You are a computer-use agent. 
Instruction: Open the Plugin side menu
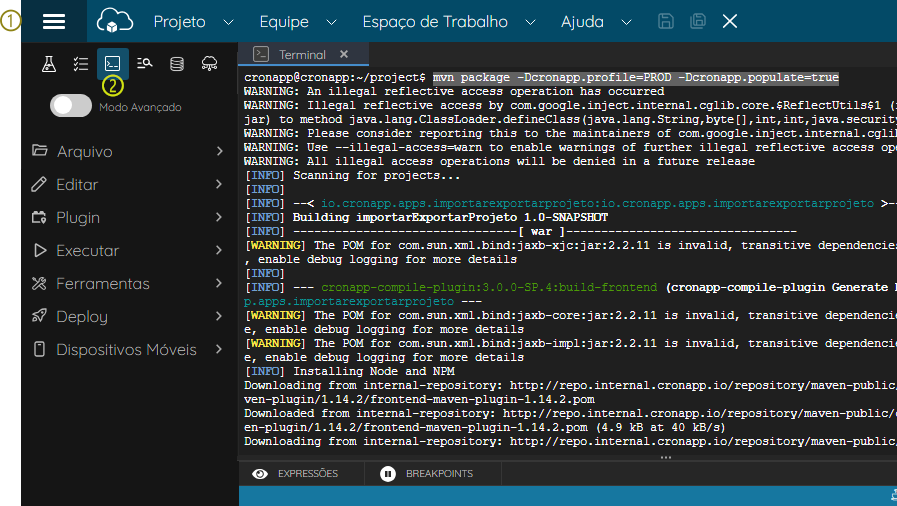129,218
